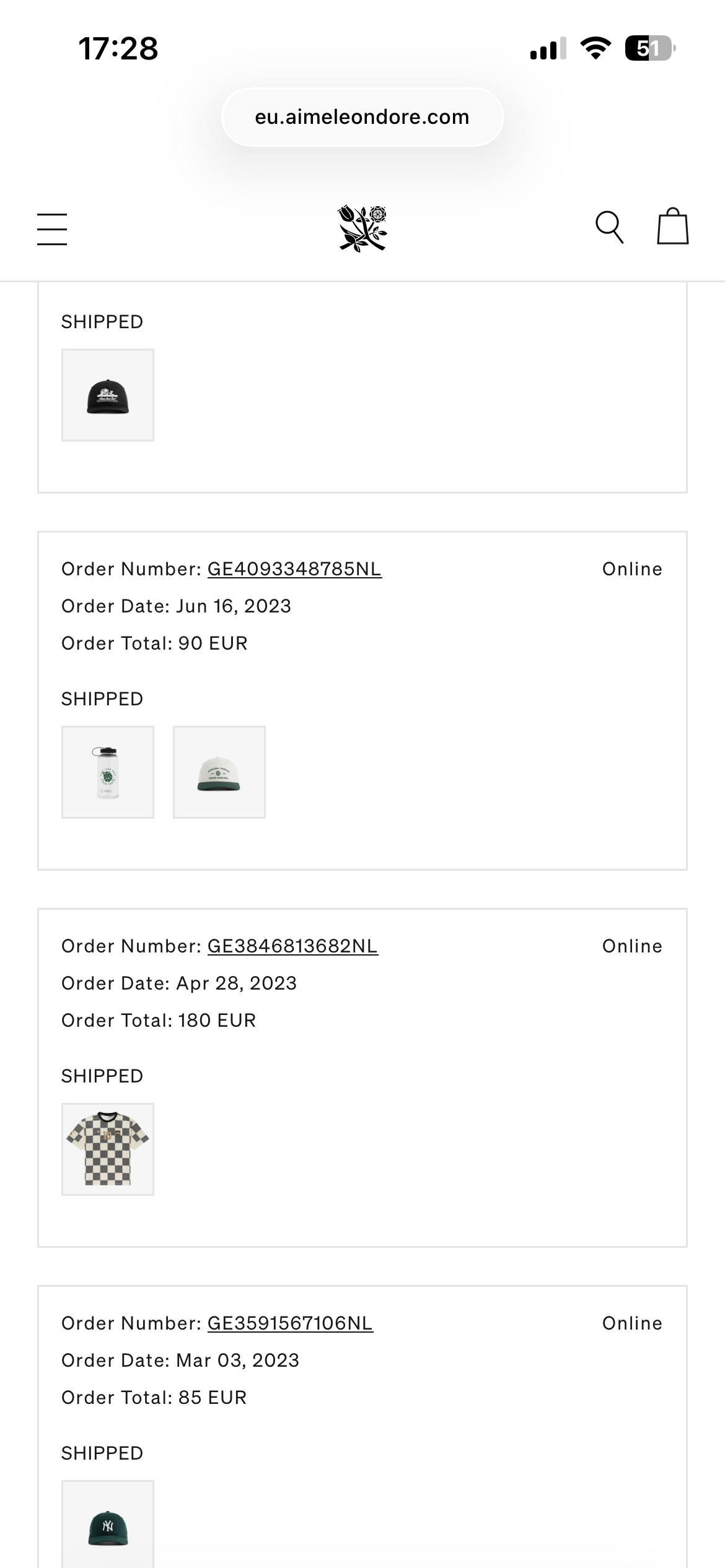The width and height of the screenshot is (725, 1568).
Task: View the checkered jersey thumbnail
Action: (x=108, y=1149)
